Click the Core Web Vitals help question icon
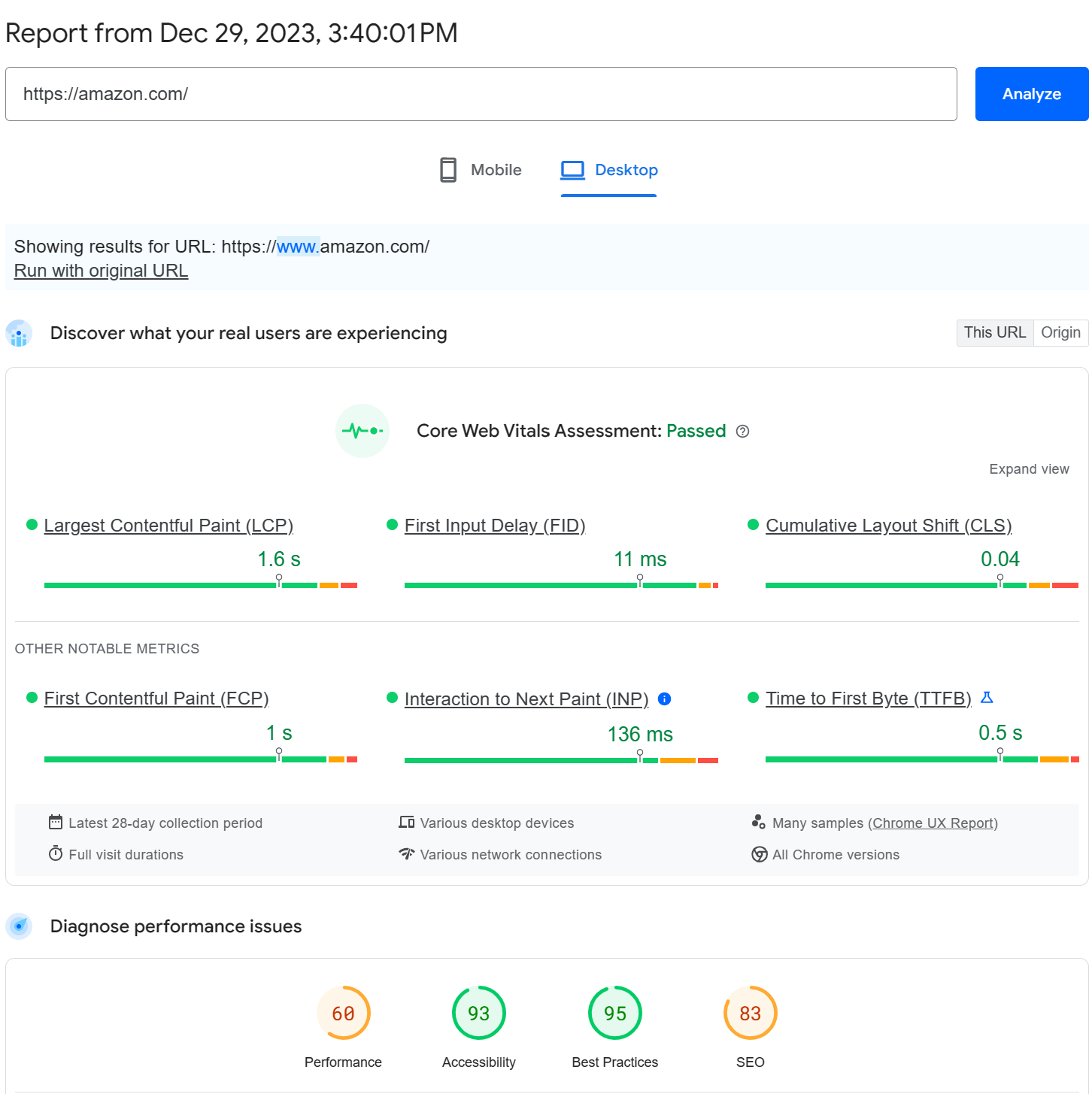This screenshot has width=1092, height=1094. coord(742,432)
